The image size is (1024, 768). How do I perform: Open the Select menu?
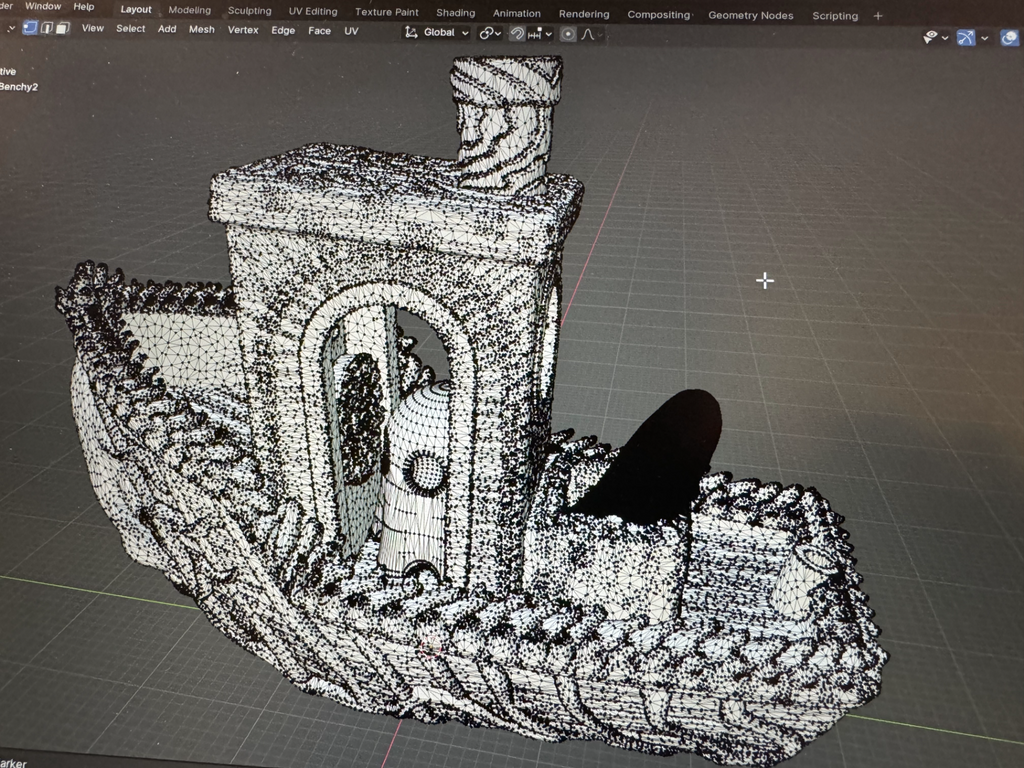[131, 28]
